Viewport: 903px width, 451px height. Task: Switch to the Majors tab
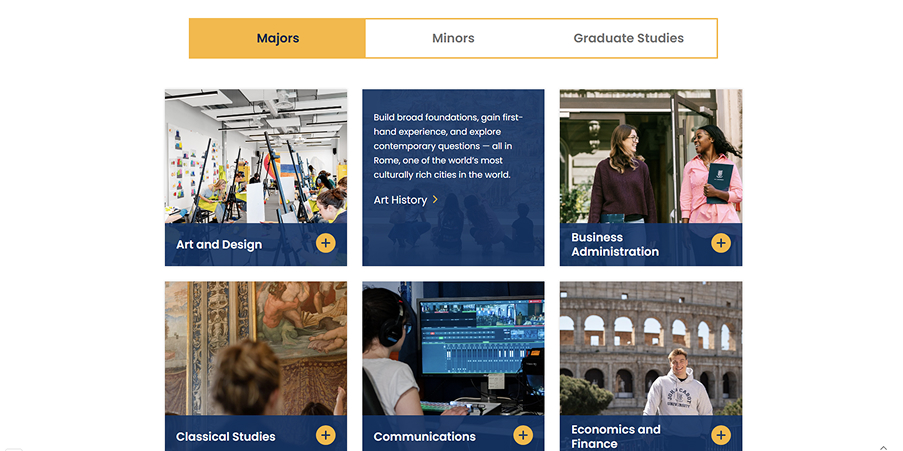[x=278, y=38]
